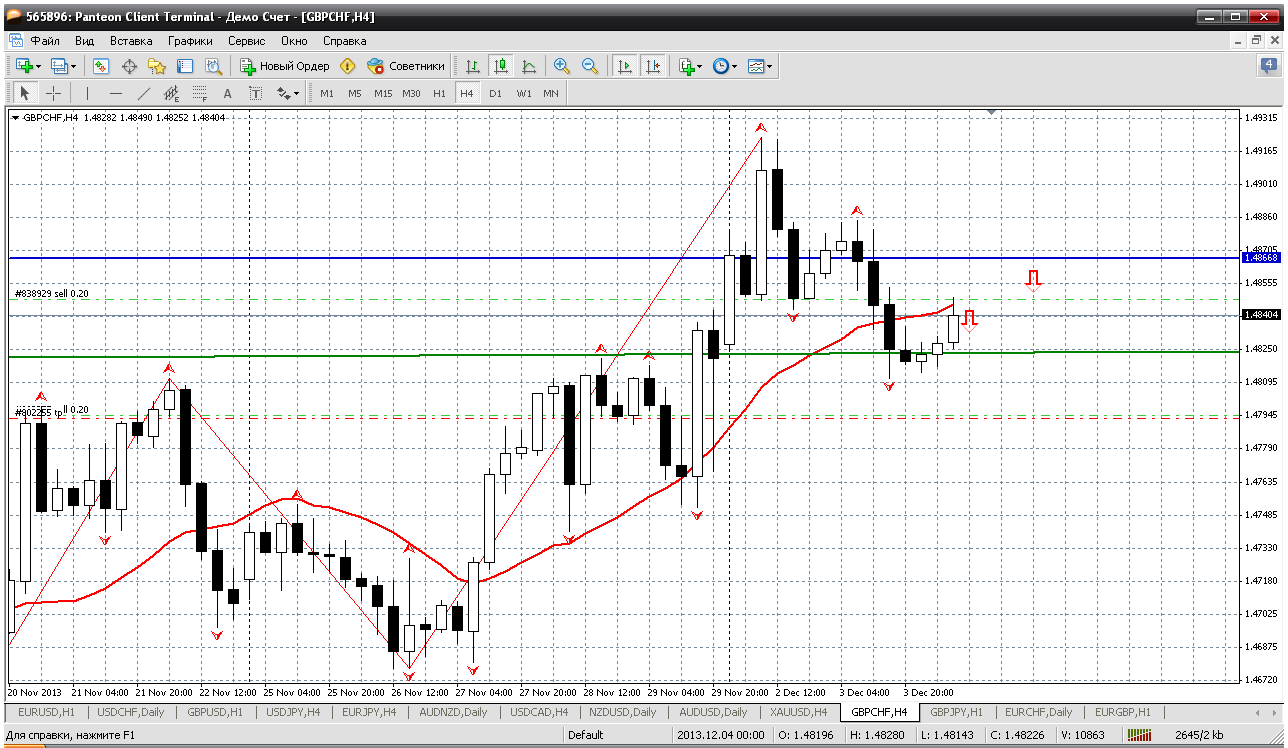
Task: Select the Text Label tool
Action: 255,93
